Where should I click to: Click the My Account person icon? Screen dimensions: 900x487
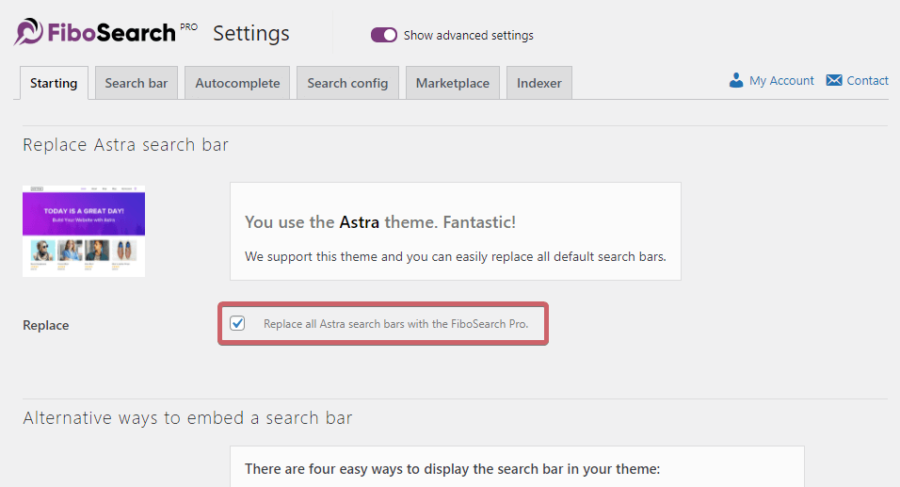click(x=736, y=80)
